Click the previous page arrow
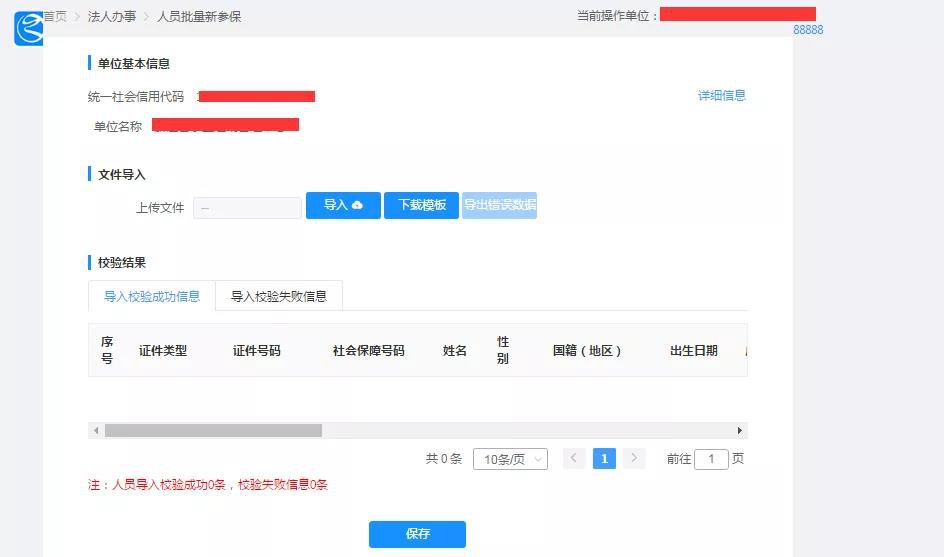 tap(574, 459)
